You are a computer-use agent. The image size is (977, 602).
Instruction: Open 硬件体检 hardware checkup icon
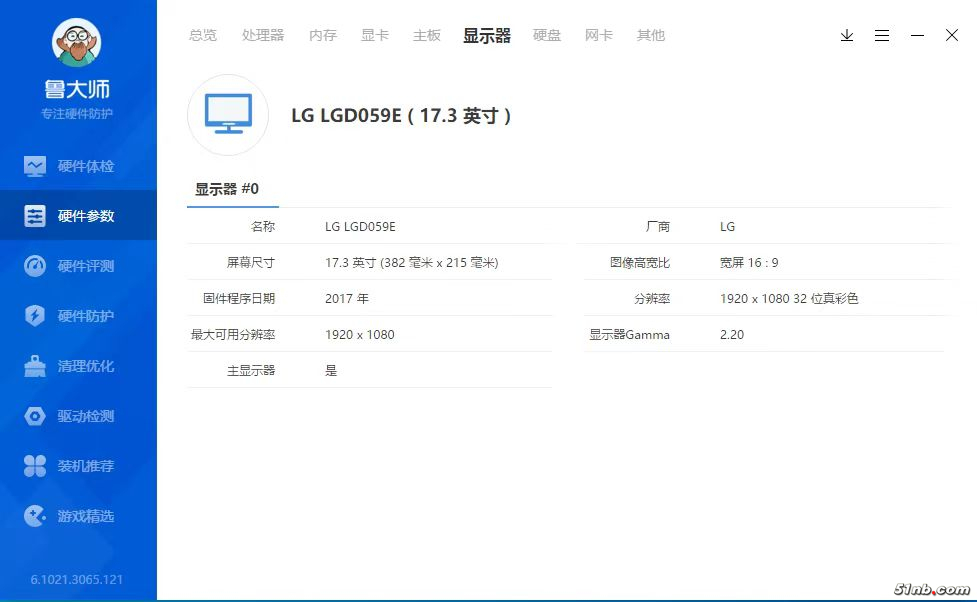coord(35,166)
